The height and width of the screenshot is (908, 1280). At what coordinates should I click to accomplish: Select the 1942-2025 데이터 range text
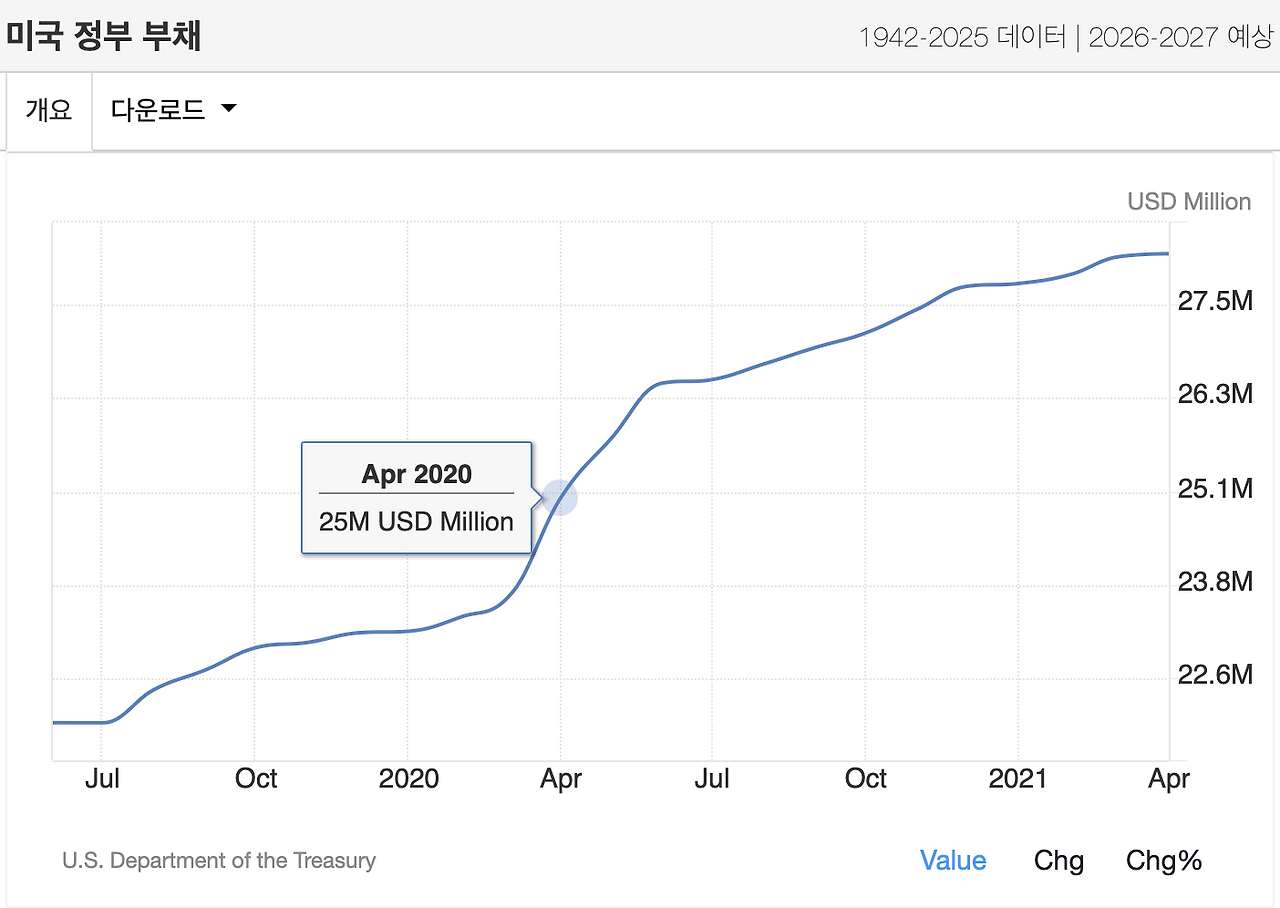pyautogui.click(x=962, y=38)
